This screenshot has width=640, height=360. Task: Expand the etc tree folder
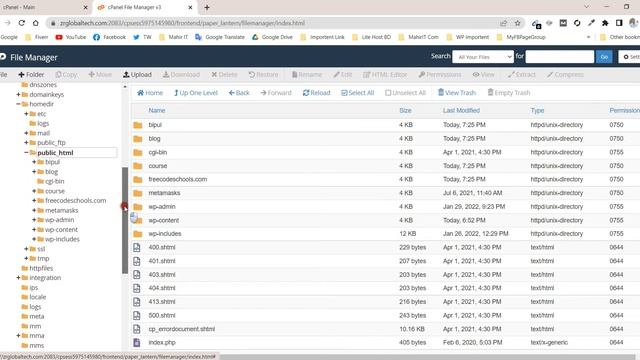point(26,114)
